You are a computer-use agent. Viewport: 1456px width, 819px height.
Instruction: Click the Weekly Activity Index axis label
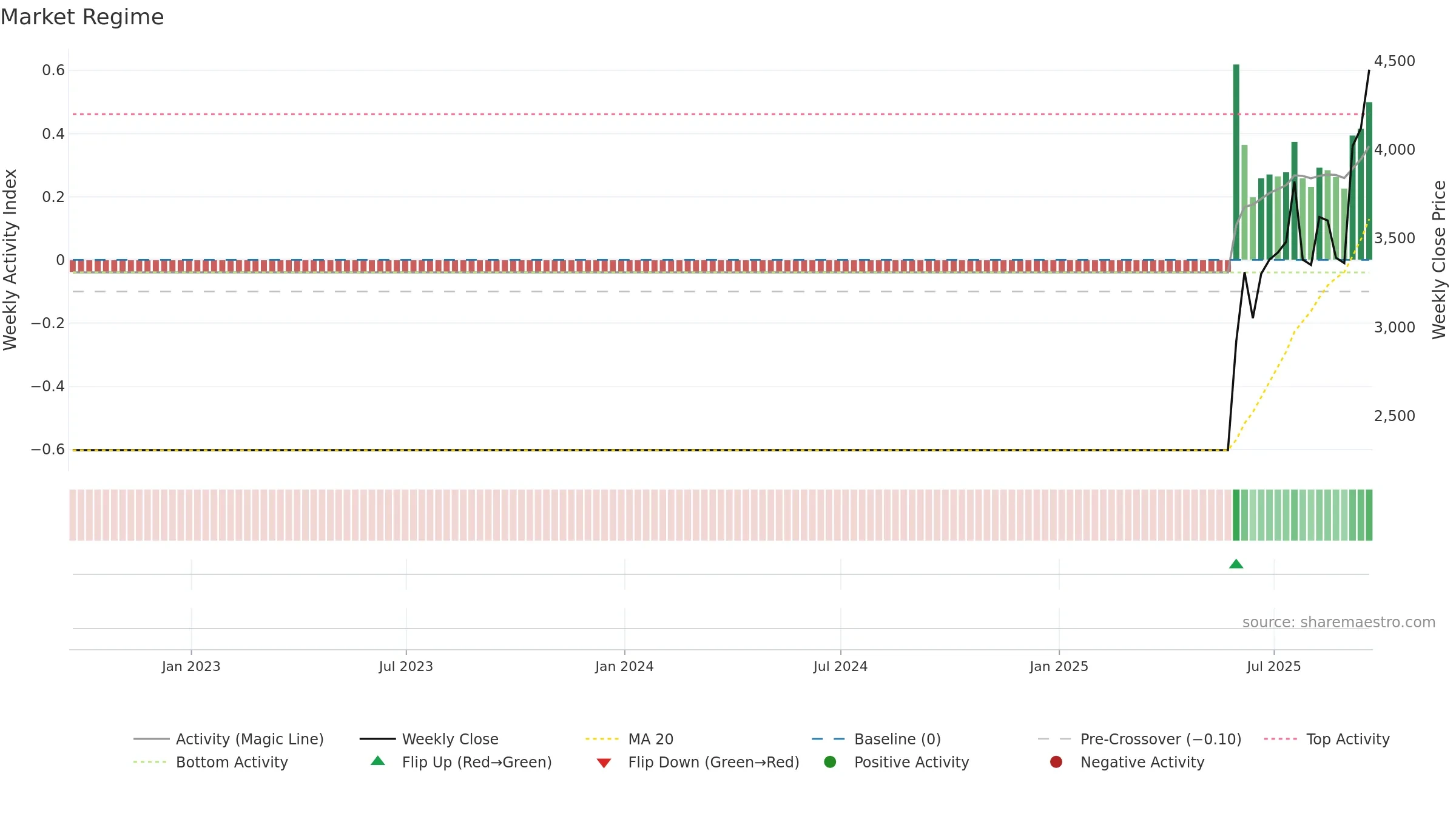click(x=10, y=260)
